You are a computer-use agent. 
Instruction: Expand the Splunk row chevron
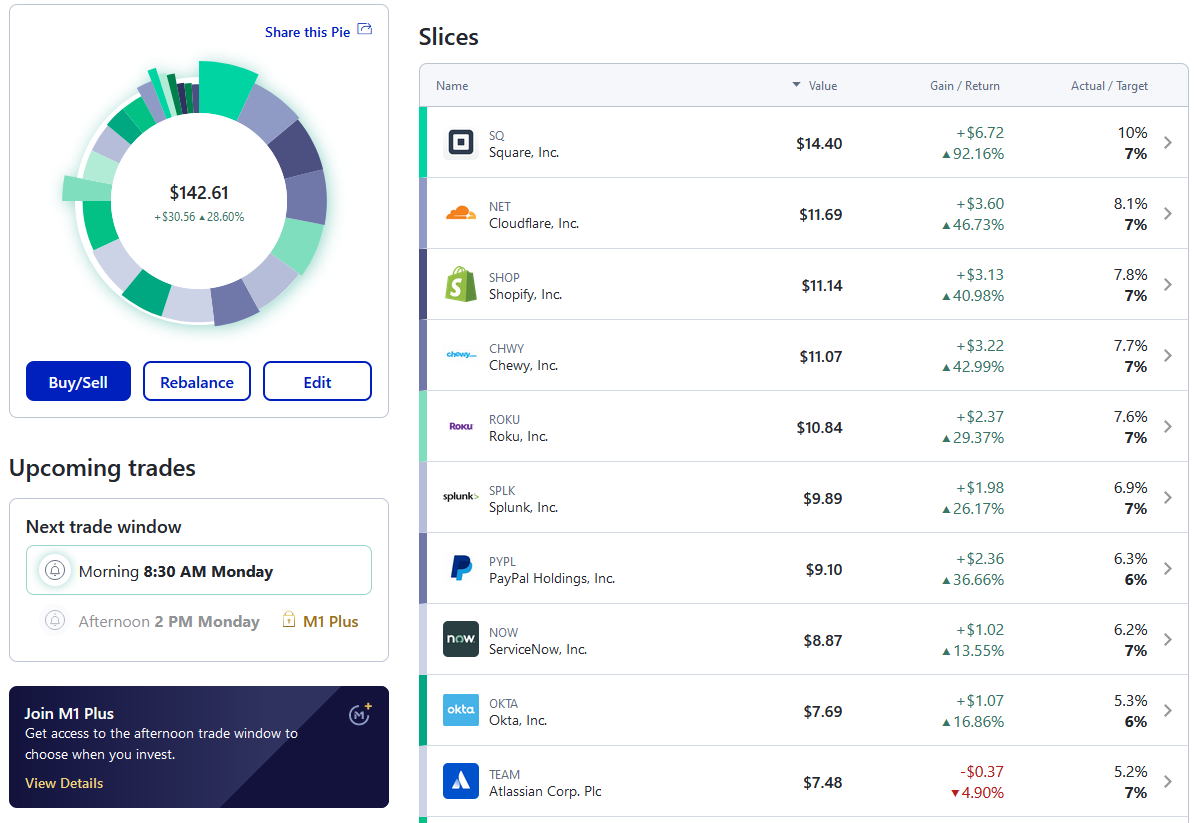click(x=1167, y=498)
